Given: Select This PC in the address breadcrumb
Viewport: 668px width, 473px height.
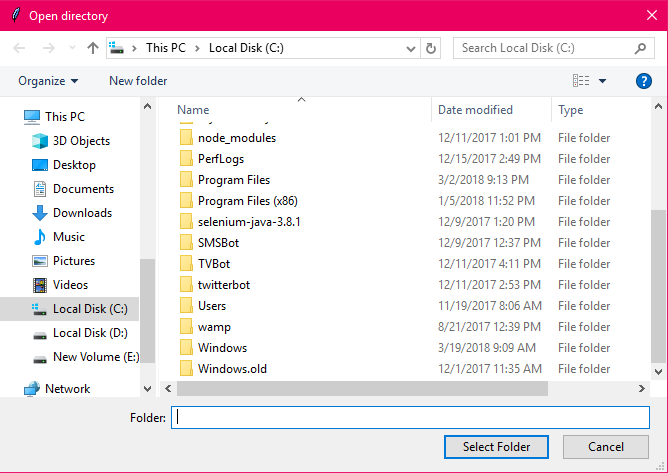Looking at the screenshot, I should (166, 48).
